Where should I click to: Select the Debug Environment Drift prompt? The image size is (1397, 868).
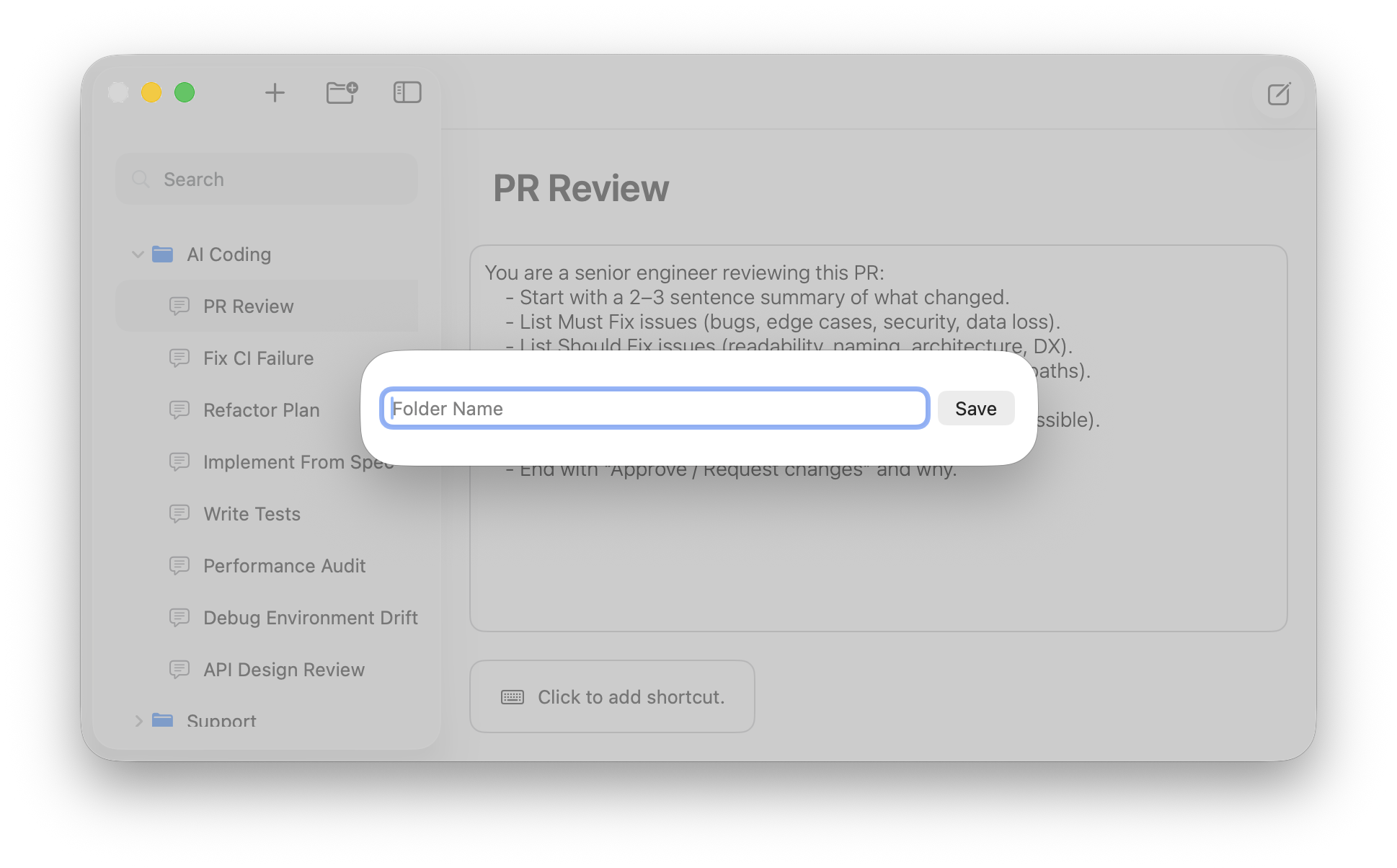click(x=310, y=617)
